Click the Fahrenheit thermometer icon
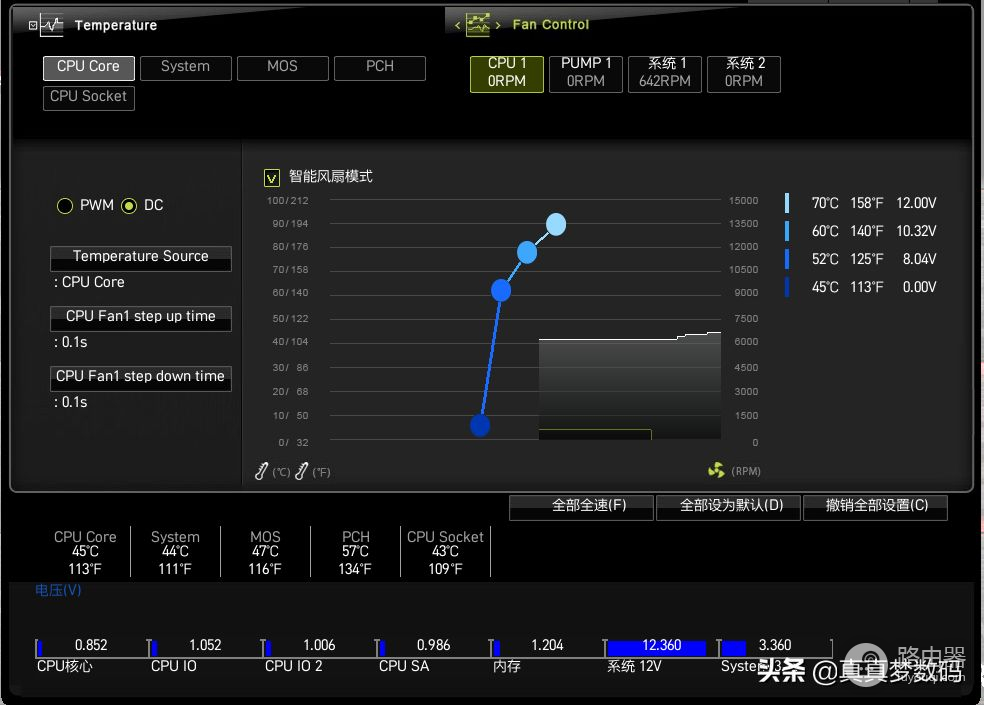This screenshot has height=705, width=984. (x=302, y=471)
